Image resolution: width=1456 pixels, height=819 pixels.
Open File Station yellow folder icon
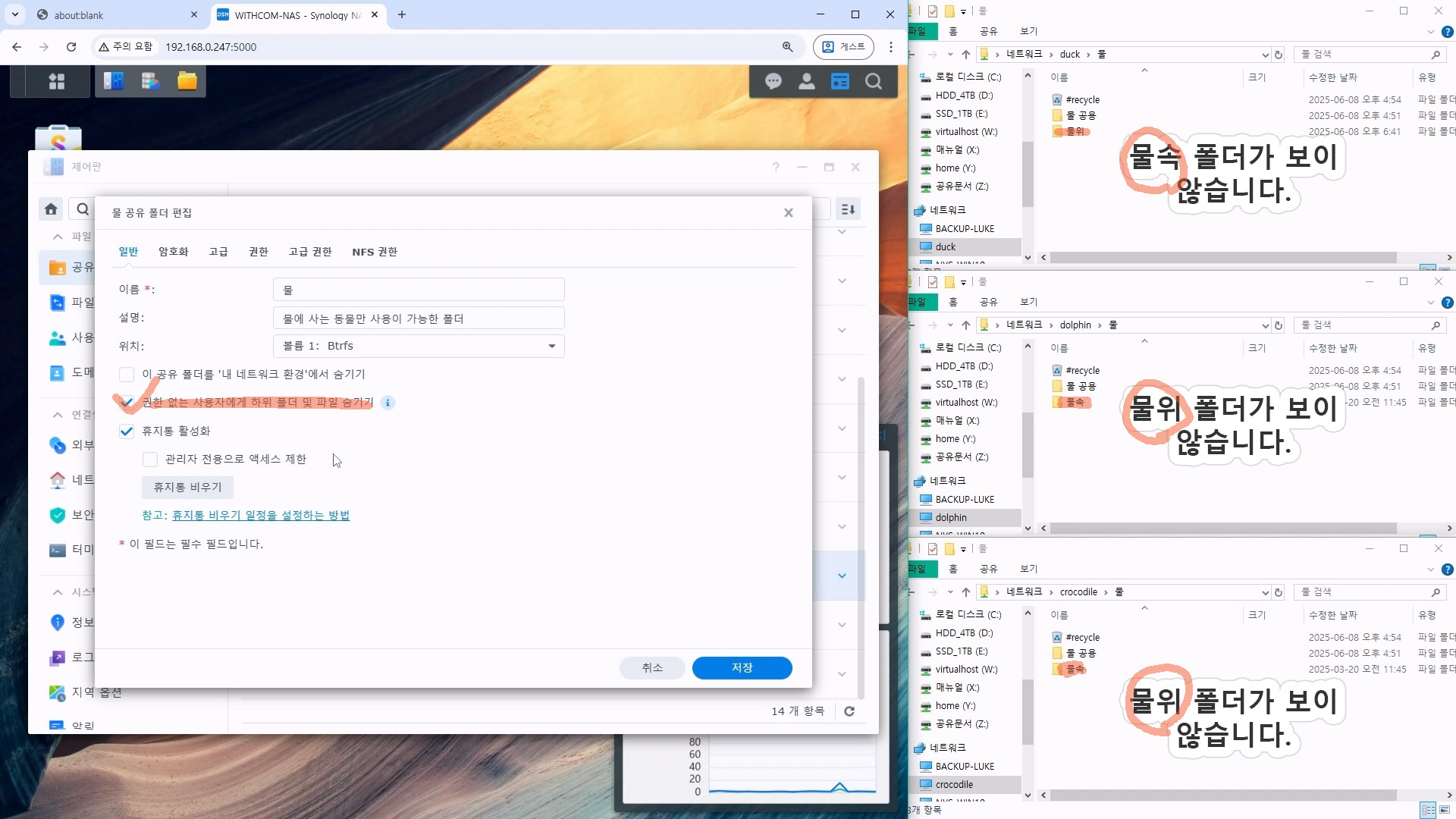coord(187,81)
